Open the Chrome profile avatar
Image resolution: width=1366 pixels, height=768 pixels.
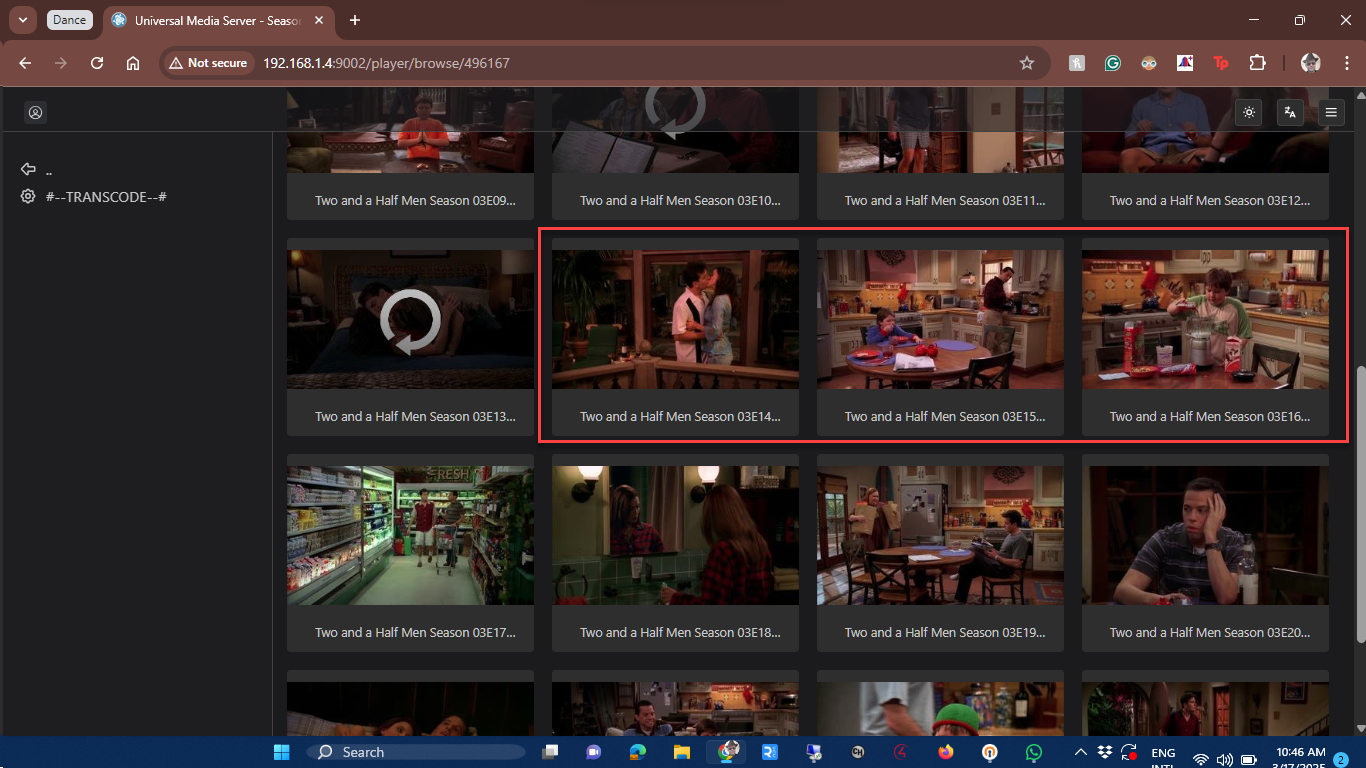pyautogui.click(x=1311, y=63)
